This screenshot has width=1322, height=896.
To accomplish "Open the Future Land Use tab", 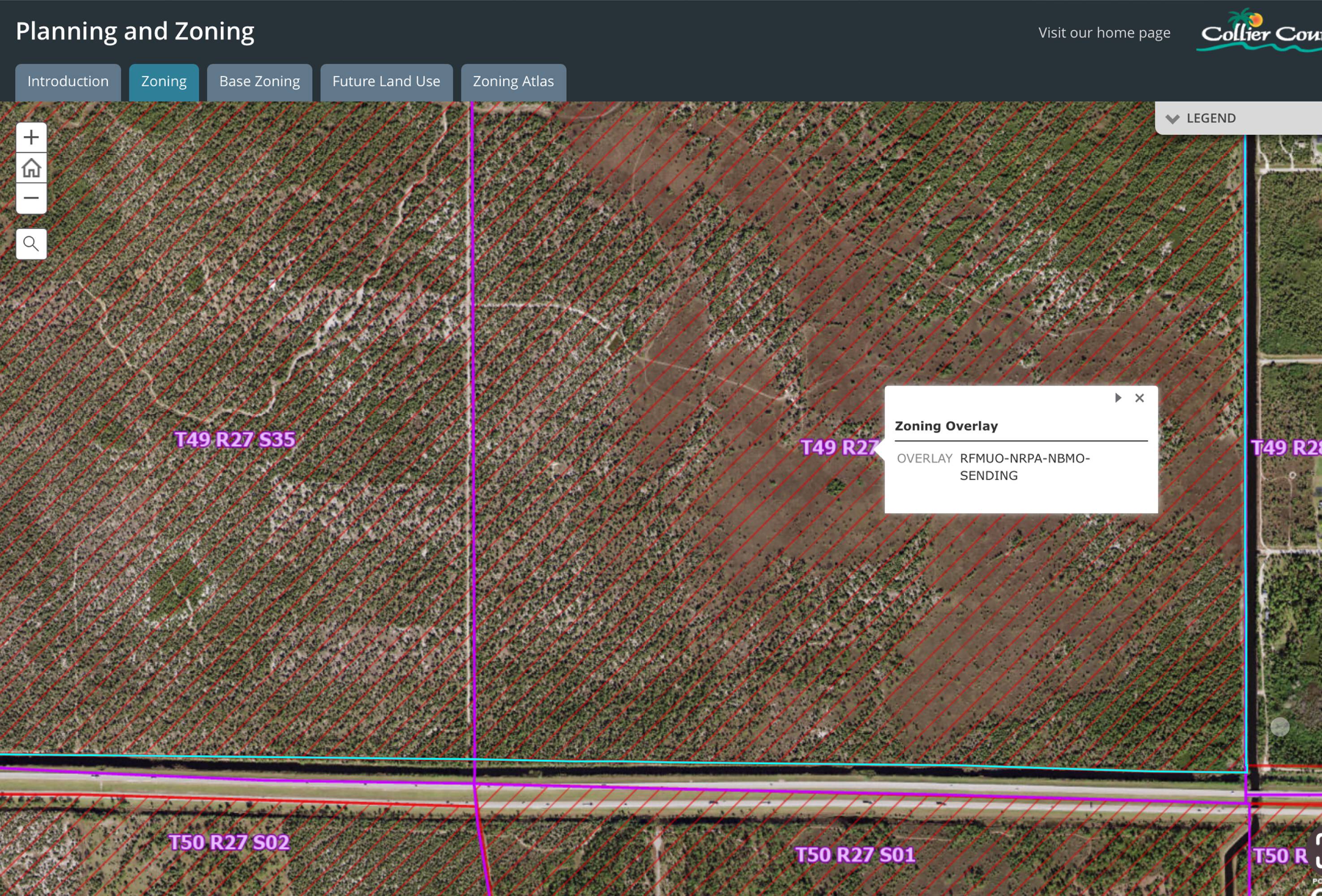I will 386,82.
